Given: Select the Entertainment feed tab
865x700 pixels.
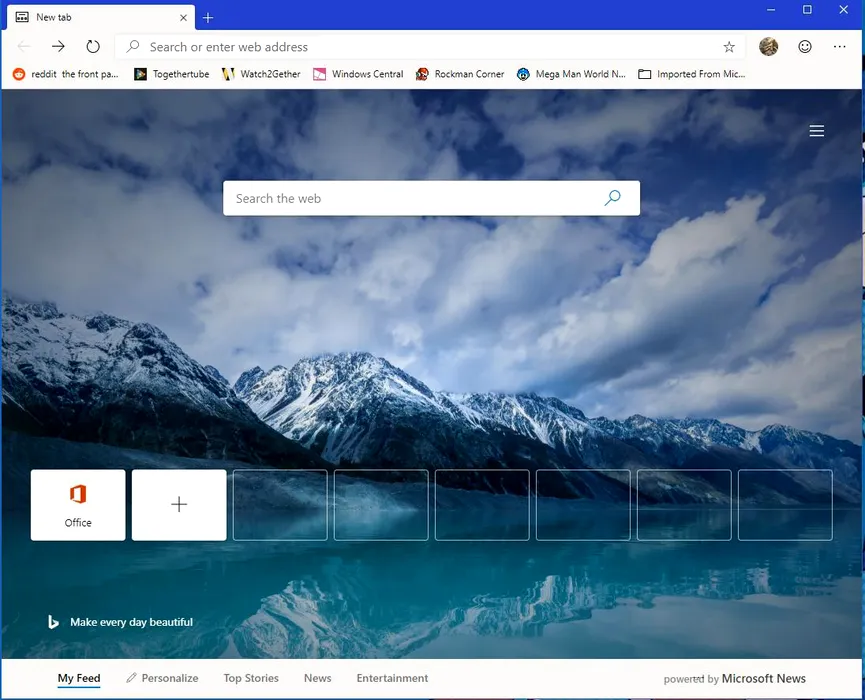Looking at the screenshot, I should pyautogui.click(x=392, y=678).
